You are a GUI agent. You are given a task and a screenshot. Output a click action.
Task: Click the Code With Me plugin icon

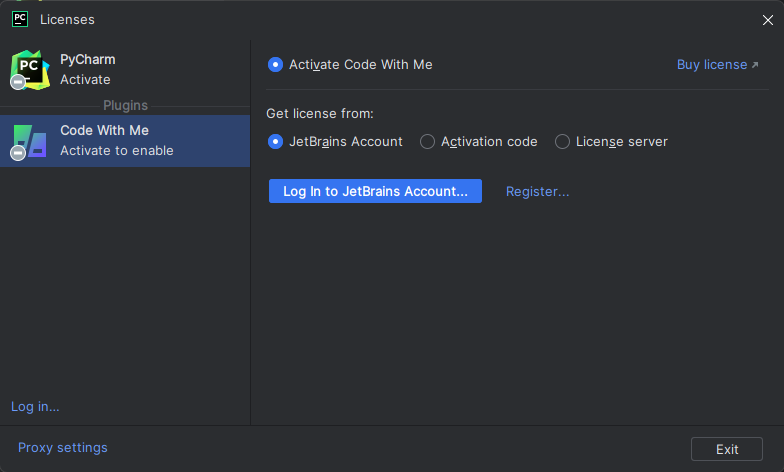[31, 140]
